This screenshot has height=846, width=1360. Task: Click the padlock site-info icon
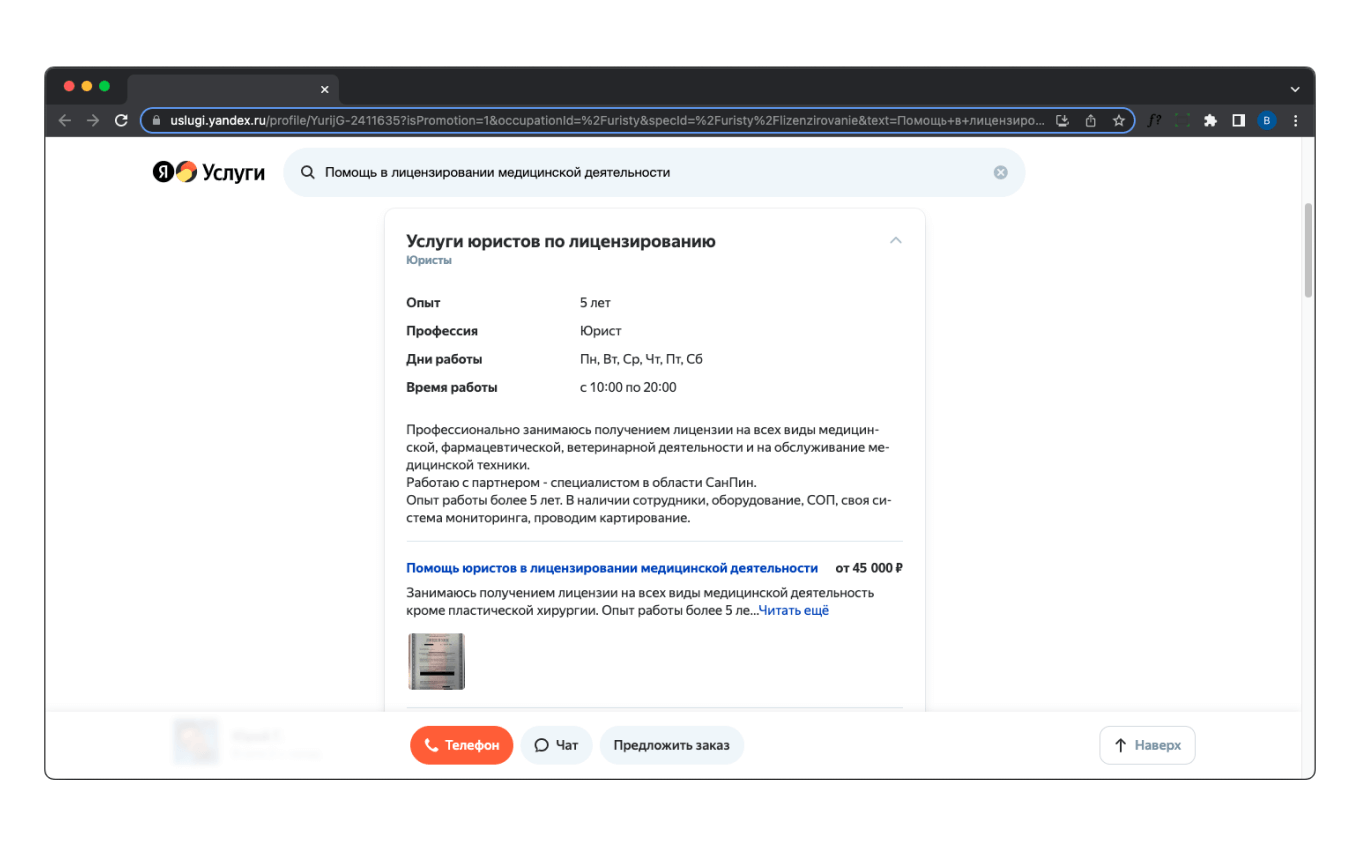coord(155,120)
